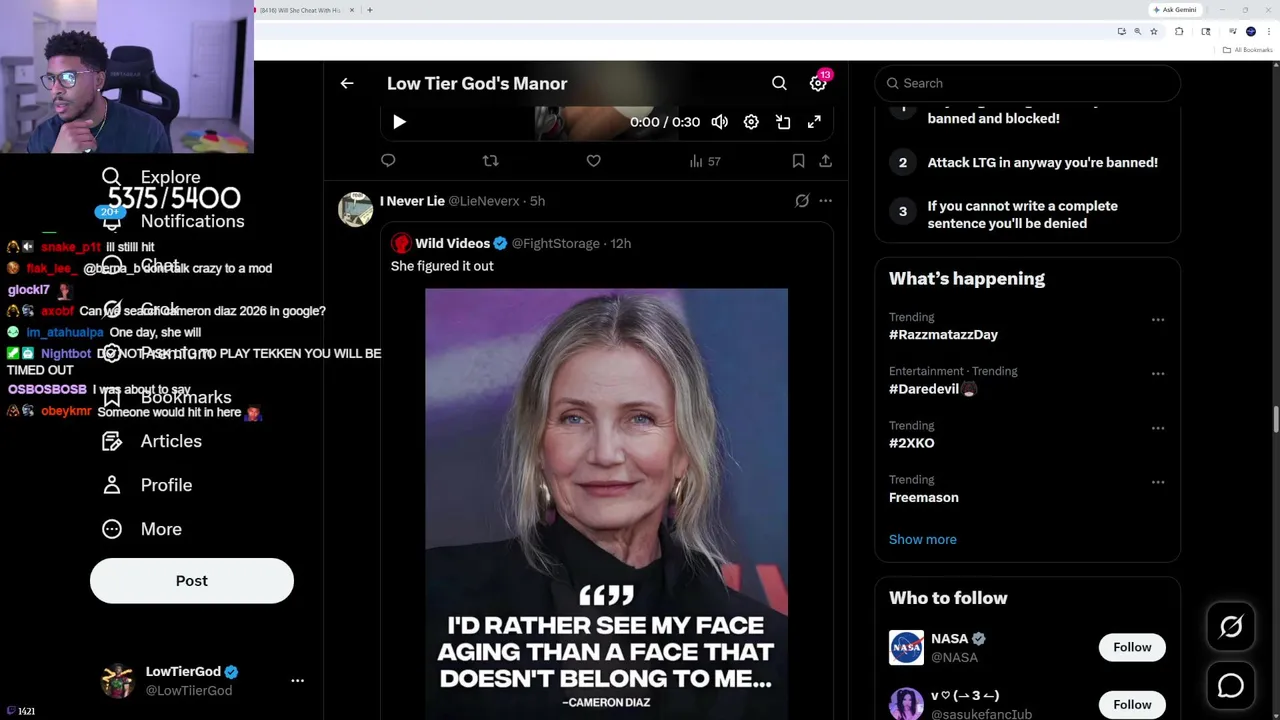Open LowTierGod account switcher dots

(x=297, y=680)
